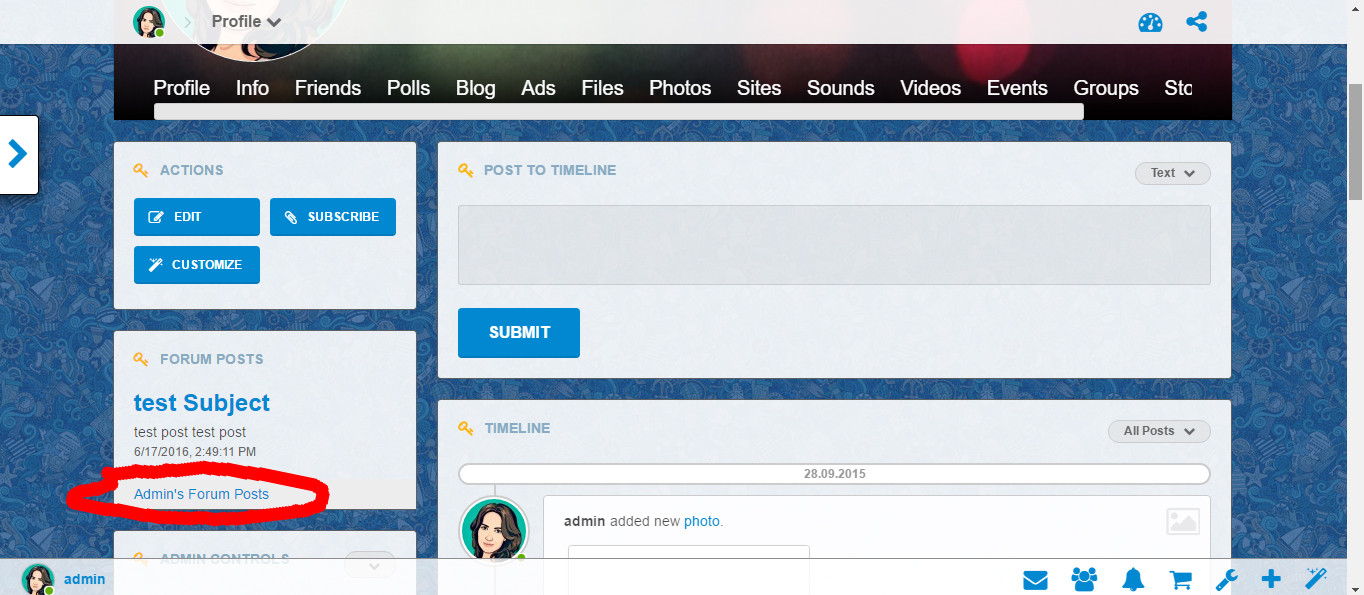Image resolution: width=1364 pixels, height=595 pixels.
Task: Click the test post test post text
Action: tap(190, 433)
